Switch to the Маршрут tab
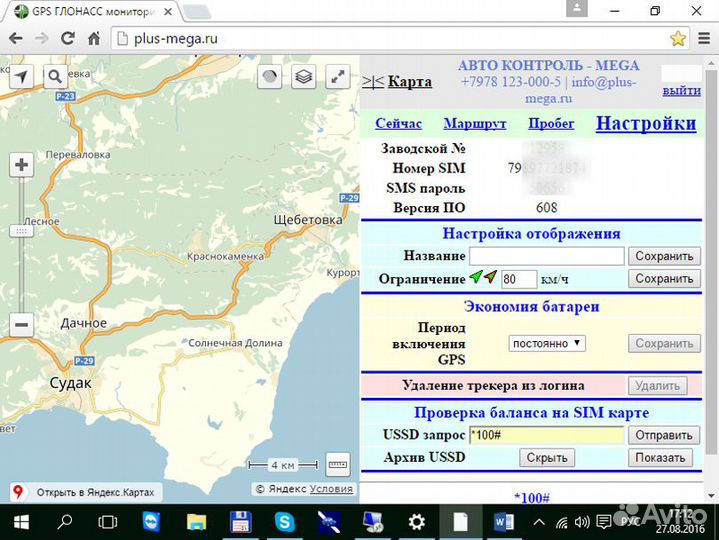The image size is (719, 540). tap(475, 123)
